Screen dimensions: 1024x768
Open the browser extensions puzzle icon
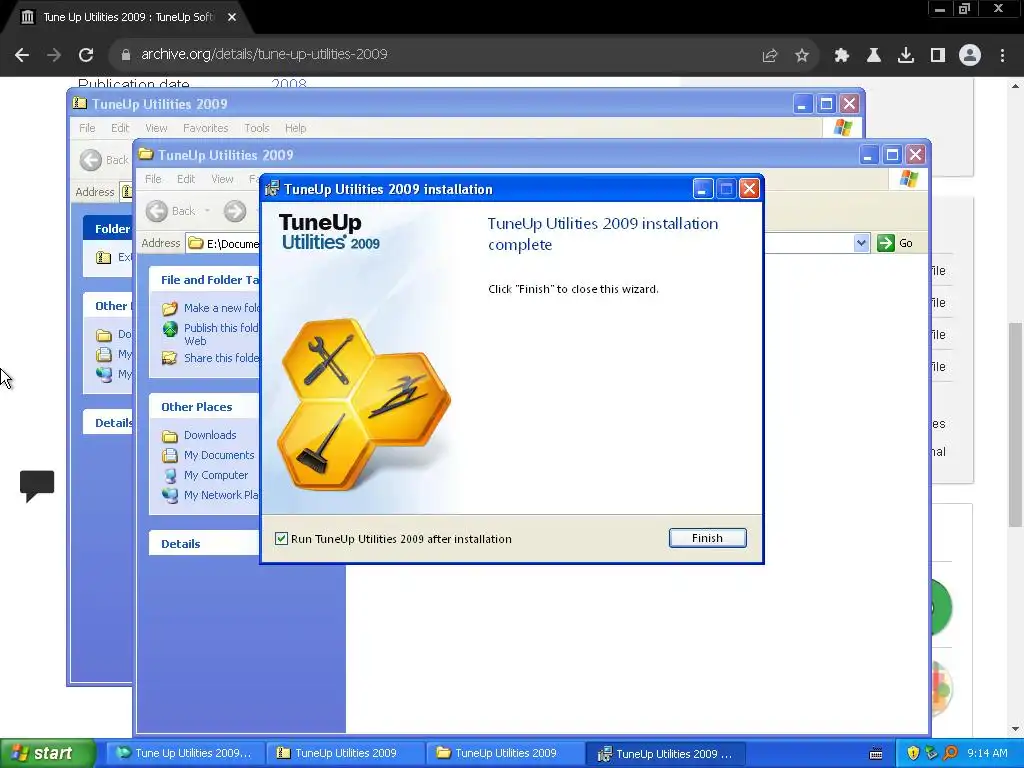click(842, 56)
